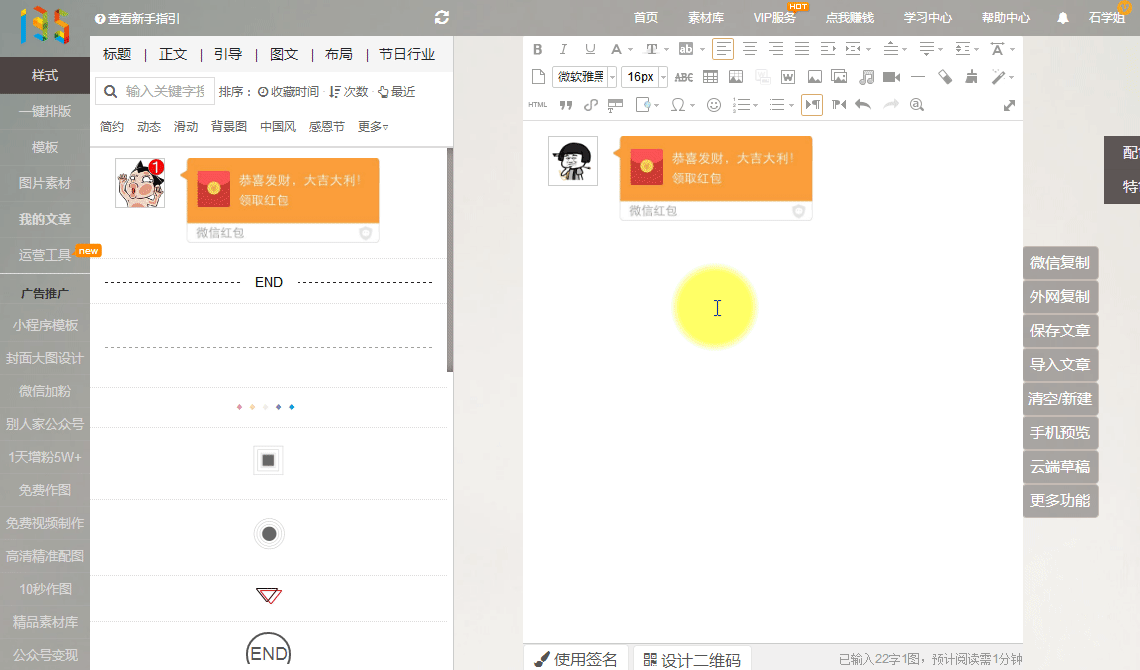Image resolution: width=1140 pixels, height=670 pixels.
Task: Open the font family dropdown
Action: click(x=584, y=77)
